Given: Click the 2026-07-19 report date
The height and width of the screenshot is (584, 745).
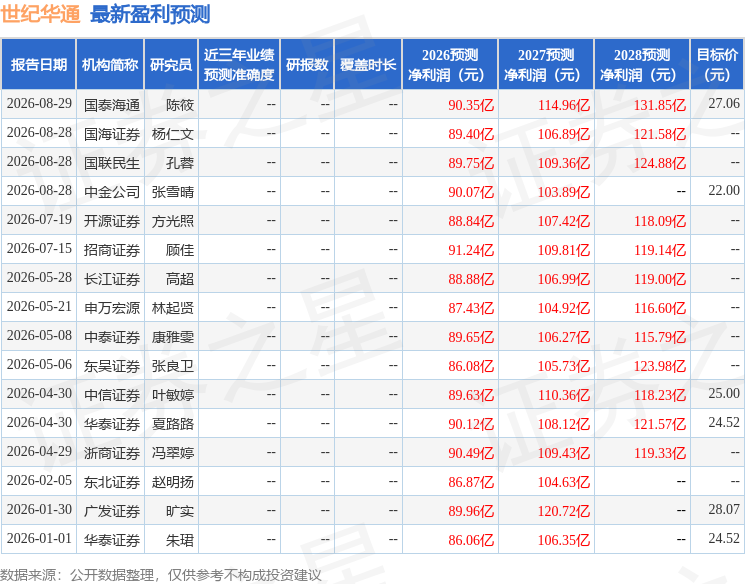Looking at the screenshot, I should click(39, 220).
